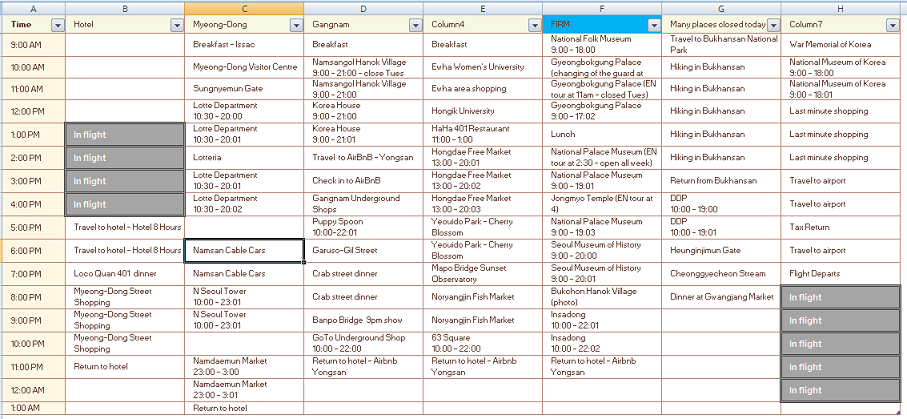Image resolution: width=907 pixels, height=419 pixels.
Task: Expand the Myeong-Dong filter dropdown arrow
Action: point(296,24)
